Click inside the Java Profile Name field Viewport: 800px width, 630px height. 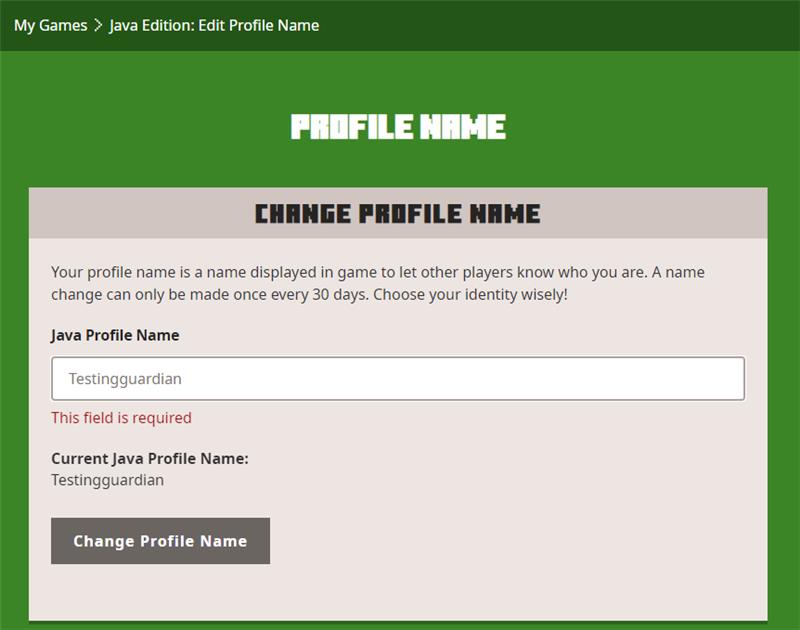pos(398,378)
